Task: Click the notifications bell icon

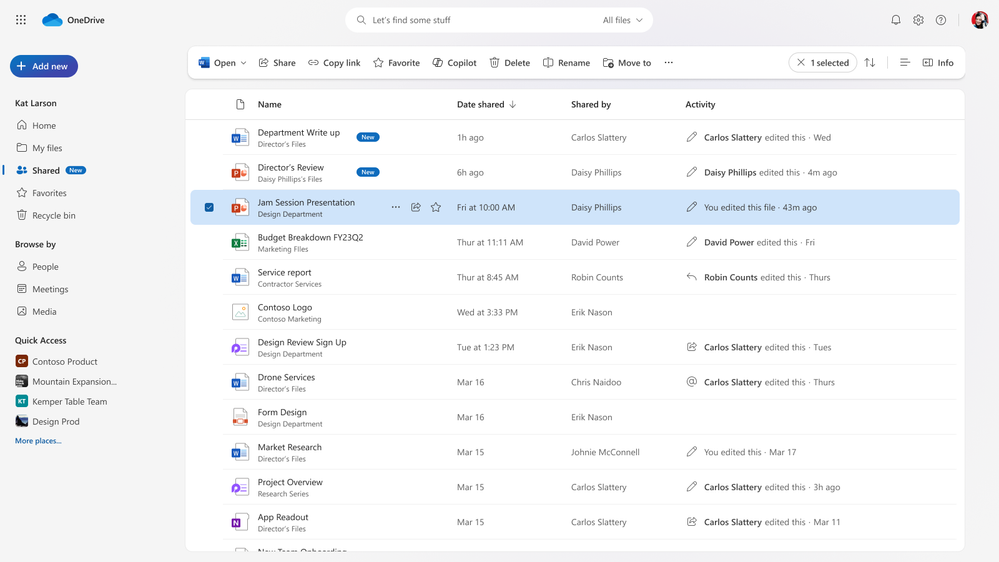Action: tap(895, 20)
